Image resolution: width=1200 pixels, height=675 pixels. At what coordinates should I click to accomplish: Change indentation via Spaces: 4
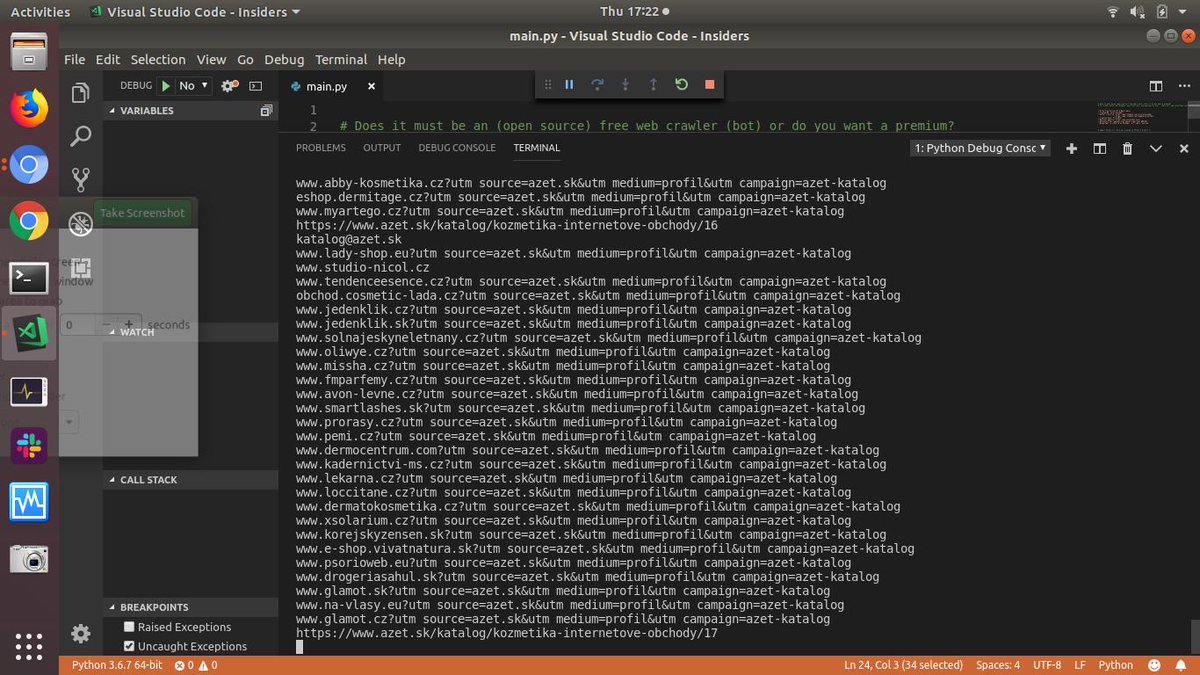(x=998, y=665)
